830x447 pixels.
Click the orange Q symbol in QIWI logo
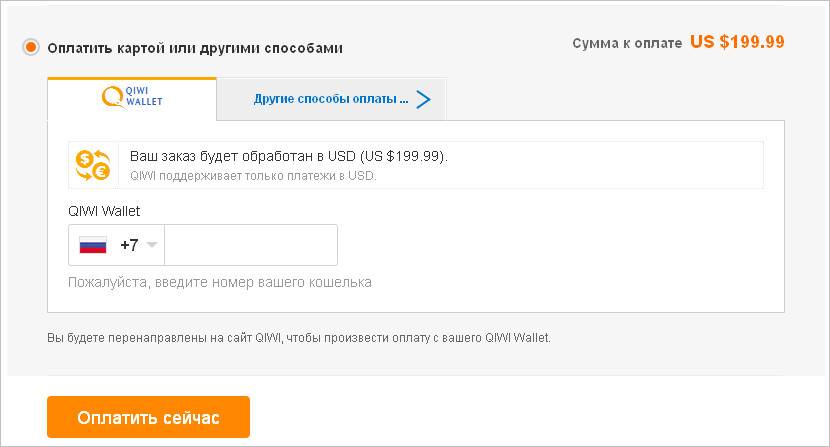pyautogui.click(x=113, y=97)
